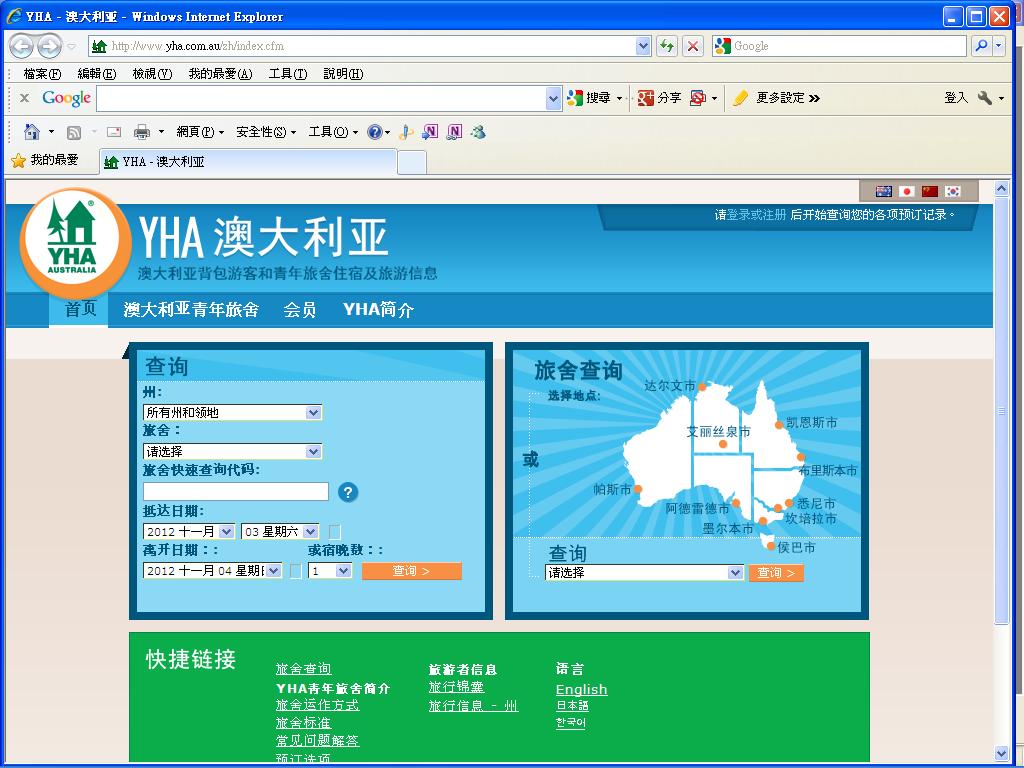Click the Google+ 分享 share icon
The width and height of the screenshot is (1024, 768).
tap(660, 98)
